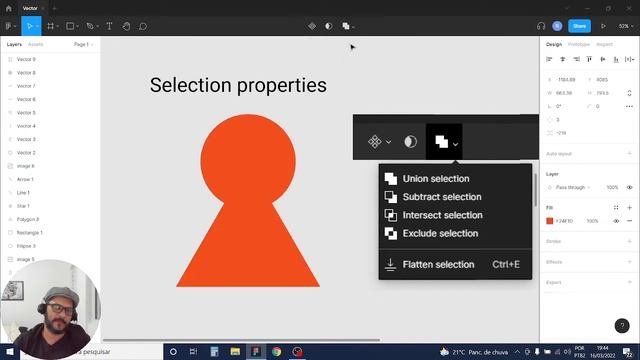Add Auto layout with plus button
Screen dimensions: 640x360
pyautogui.click(x=629, y=153)
